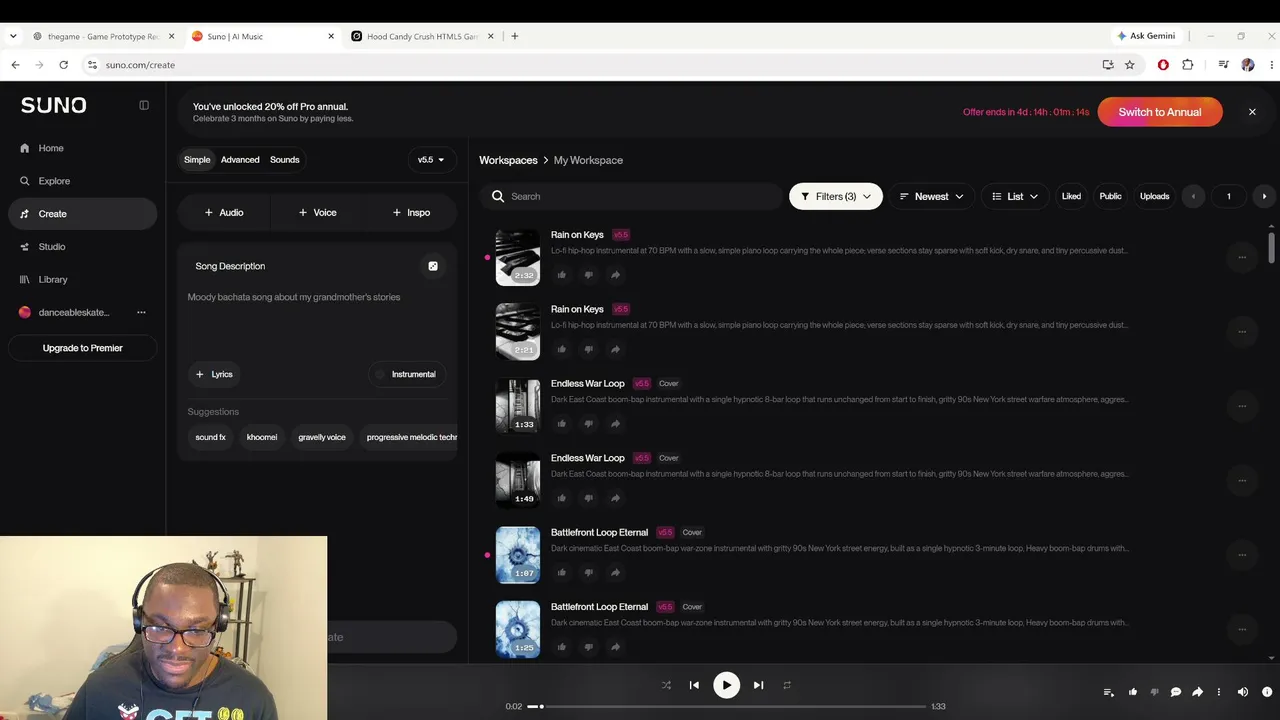Open the play queue in the player bar

coord(1108,692)
